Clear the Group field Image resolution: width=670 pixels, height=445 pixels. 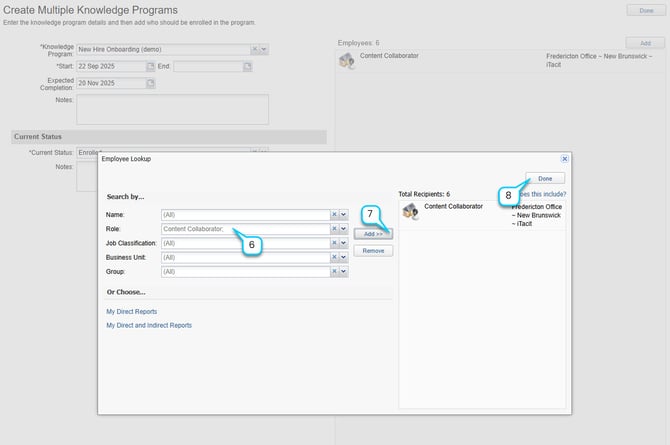point(334,271)
